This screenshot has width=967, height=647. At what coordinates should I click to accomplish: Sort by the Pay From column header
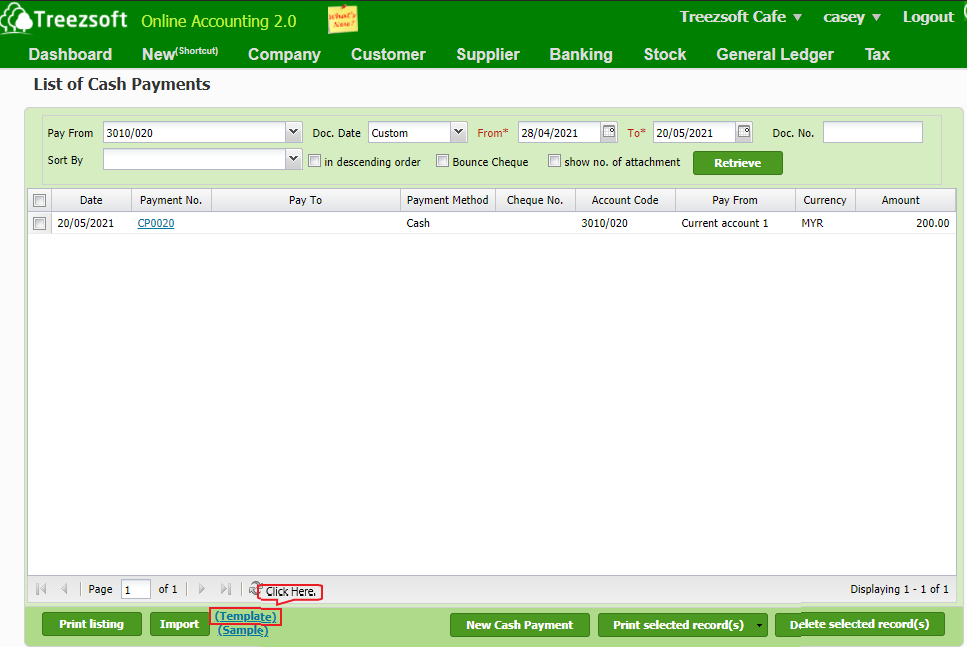(735, 200)
